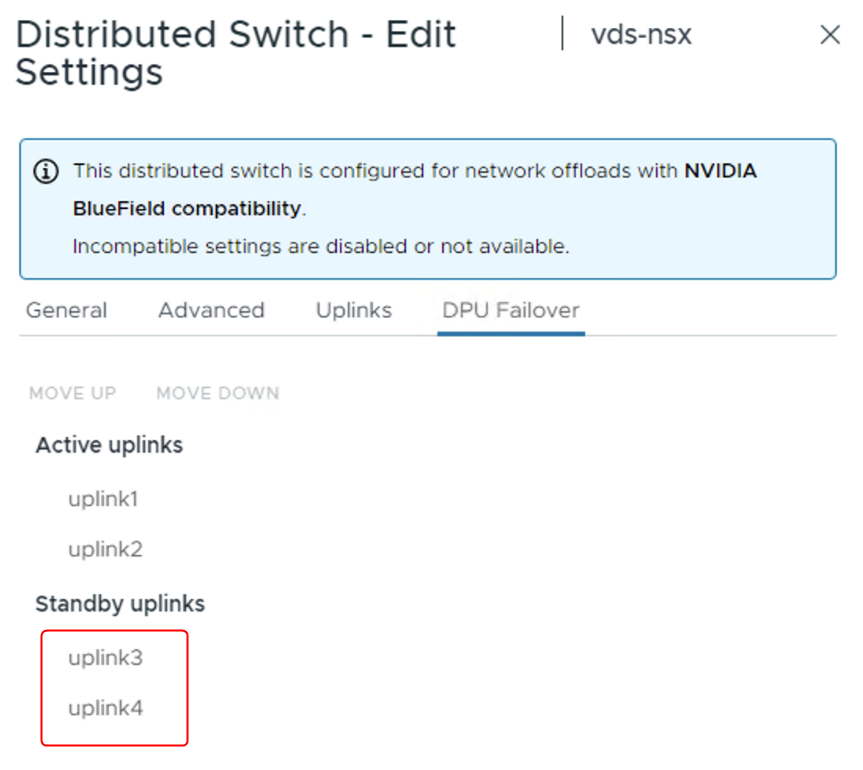Open the Advanced tab
863x770 pixels.
tap(211, 310)
